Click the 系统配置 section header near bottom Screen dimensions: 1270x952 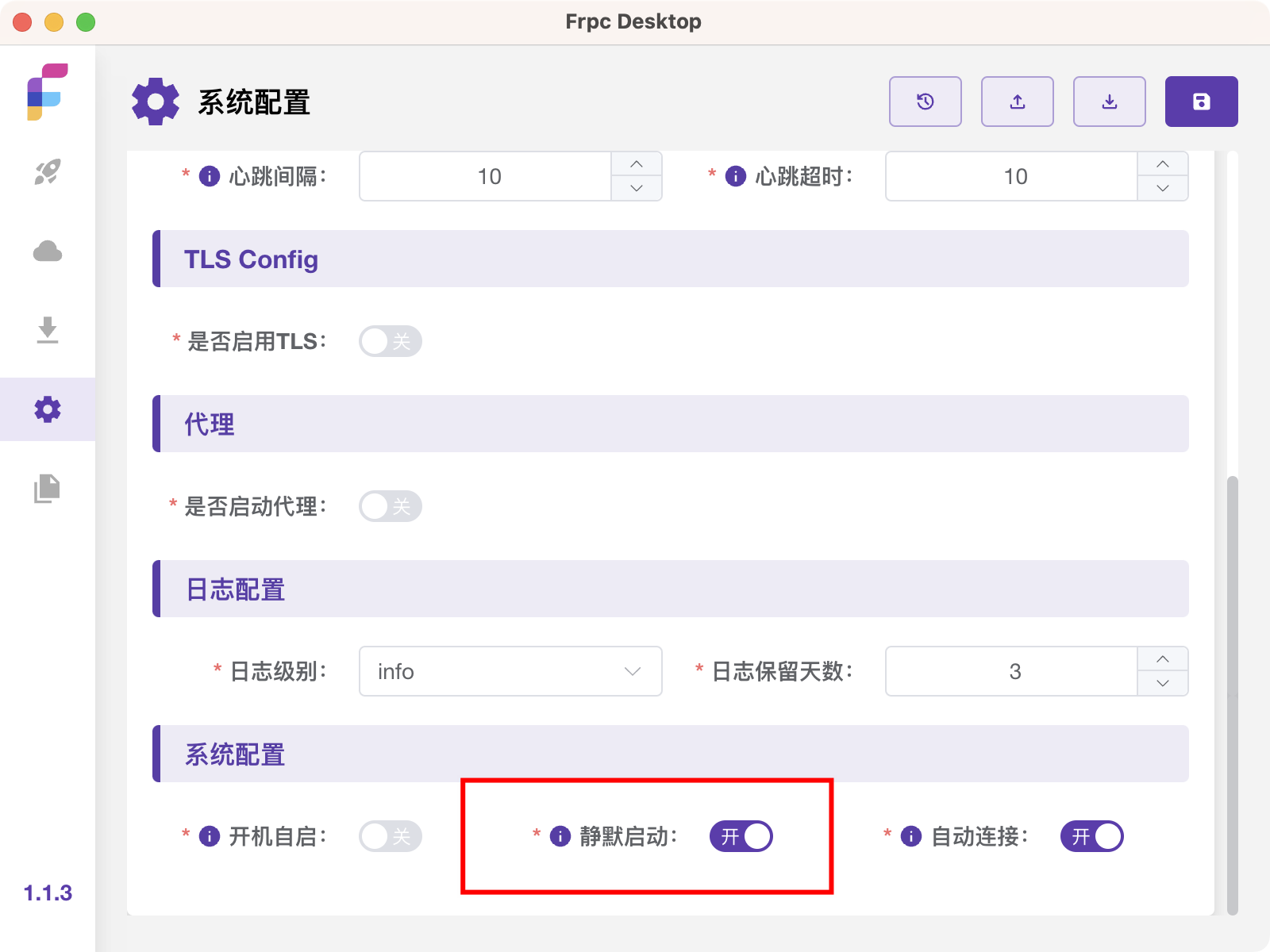[671, 754]
